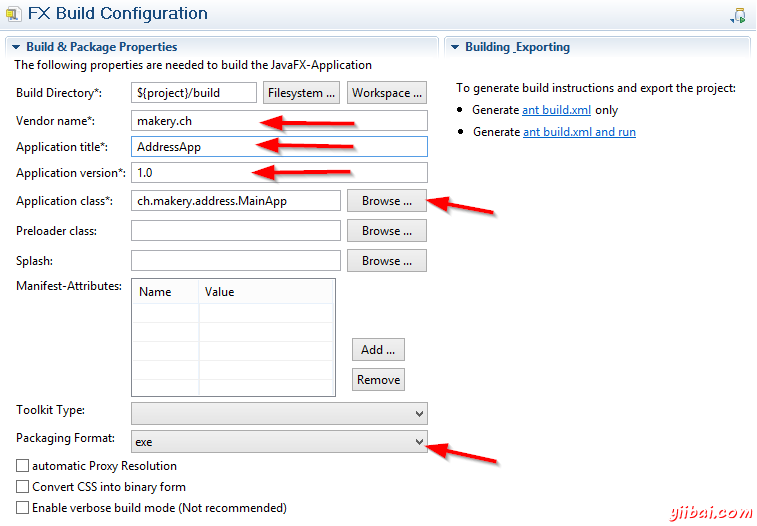Screen dimensions: 757x526
Task: Add a new manifest attribute
Action: [378, 350]
